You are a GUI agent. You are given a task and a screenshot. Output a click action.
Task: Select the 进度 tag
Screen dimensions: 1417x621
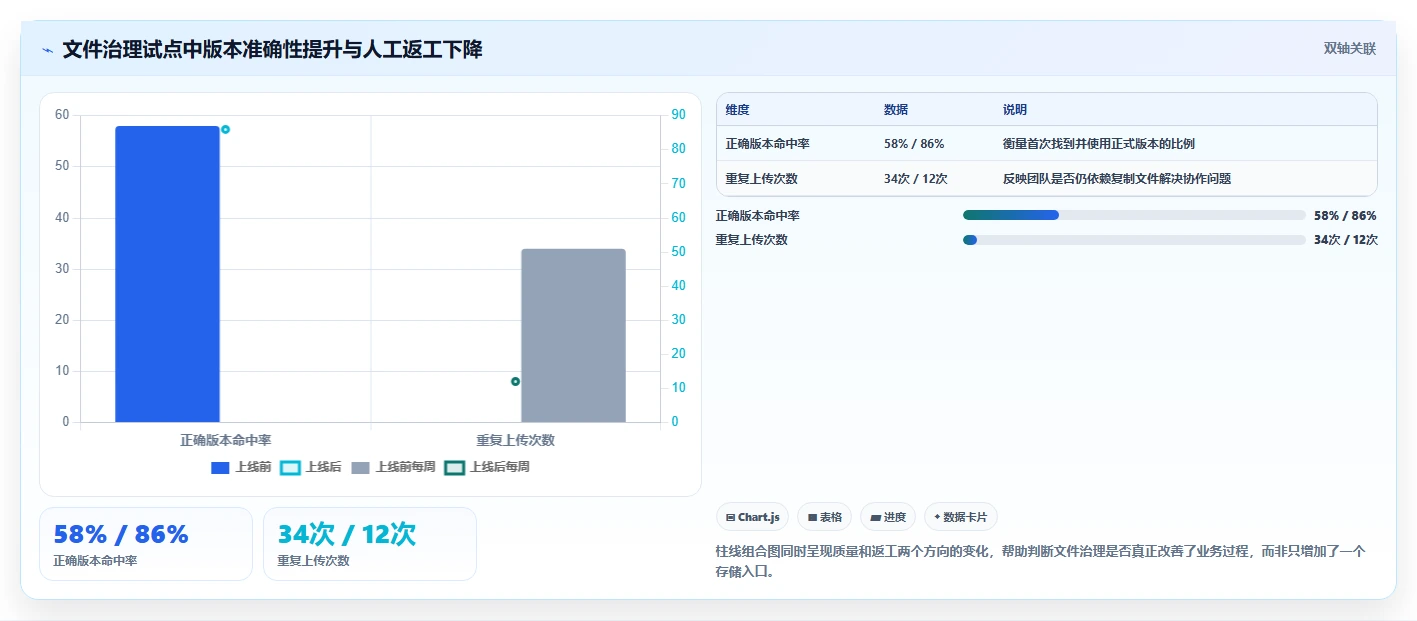888,517
